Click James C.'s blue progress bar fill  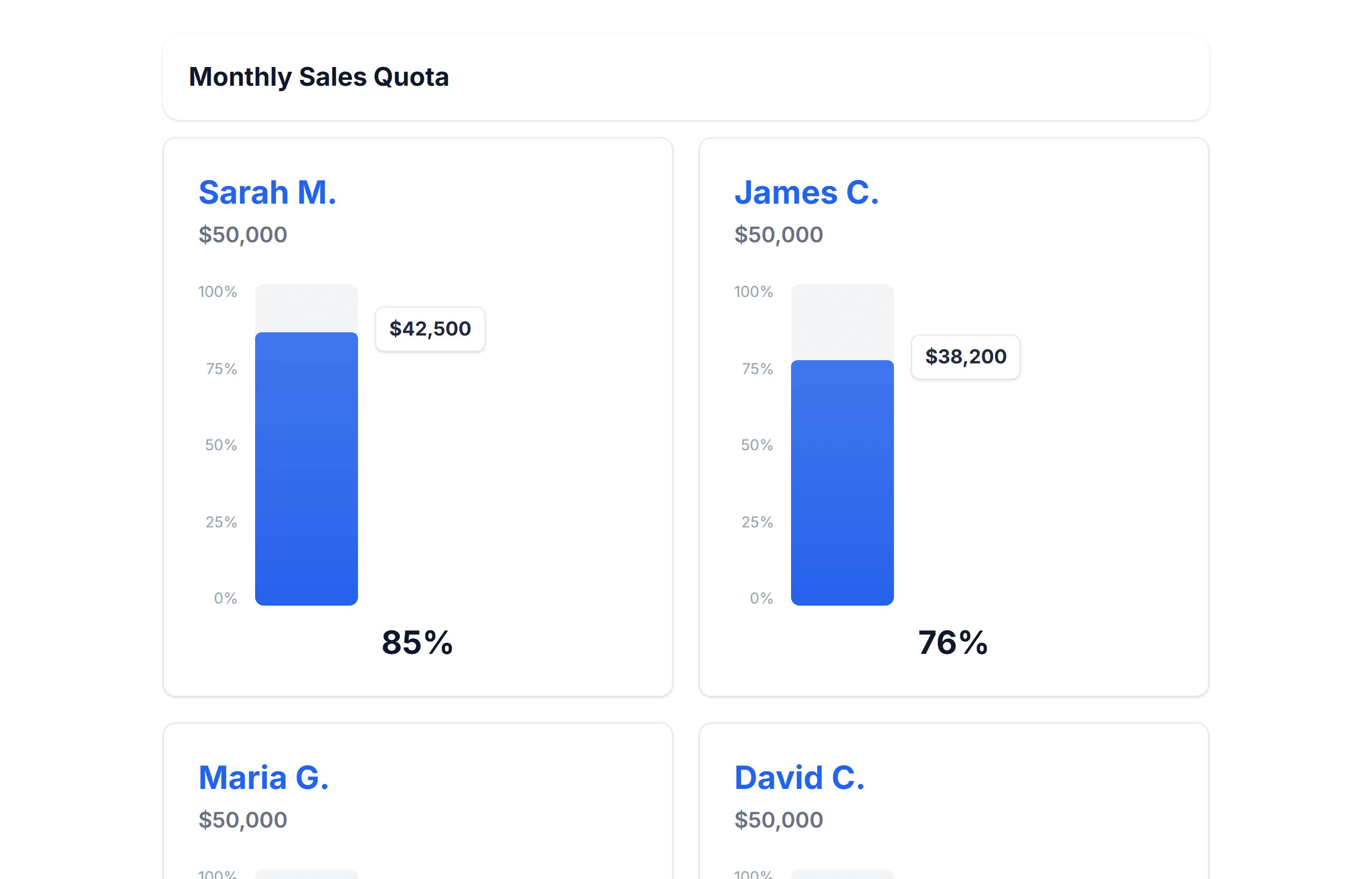click(x=842, y=482)
